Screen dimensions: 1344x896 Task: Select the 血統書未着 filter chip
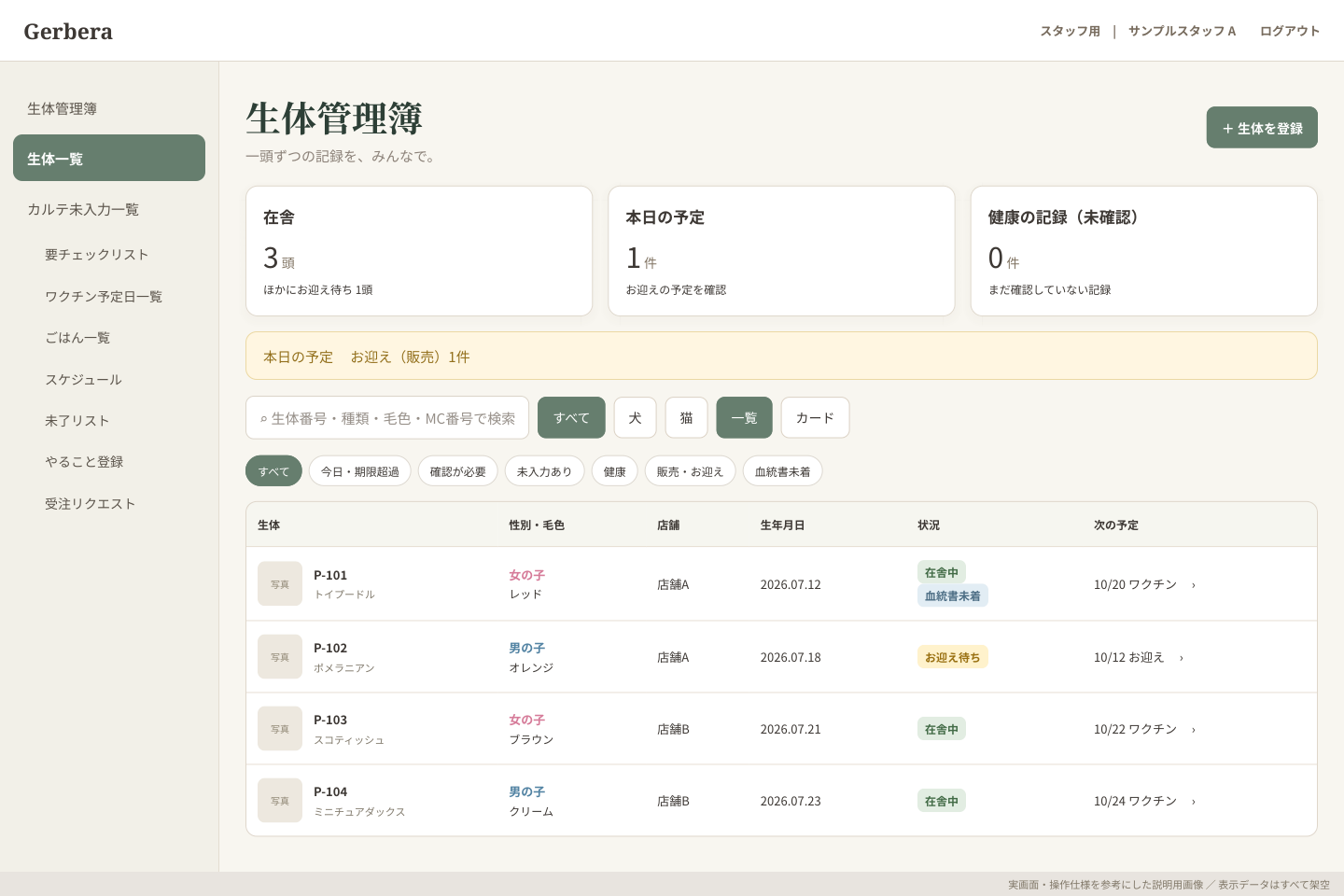pos(782,471)
